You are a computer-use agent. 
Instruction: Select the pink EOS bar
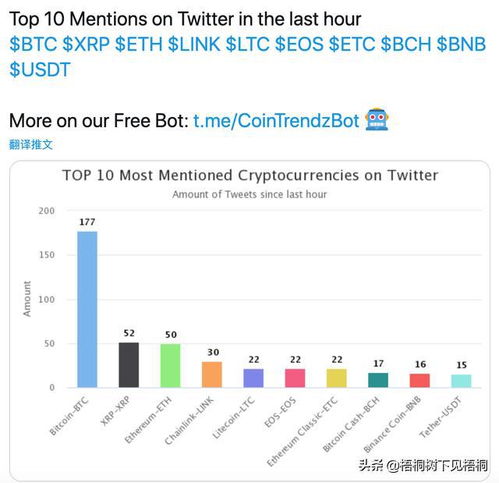tap(295, 378)
